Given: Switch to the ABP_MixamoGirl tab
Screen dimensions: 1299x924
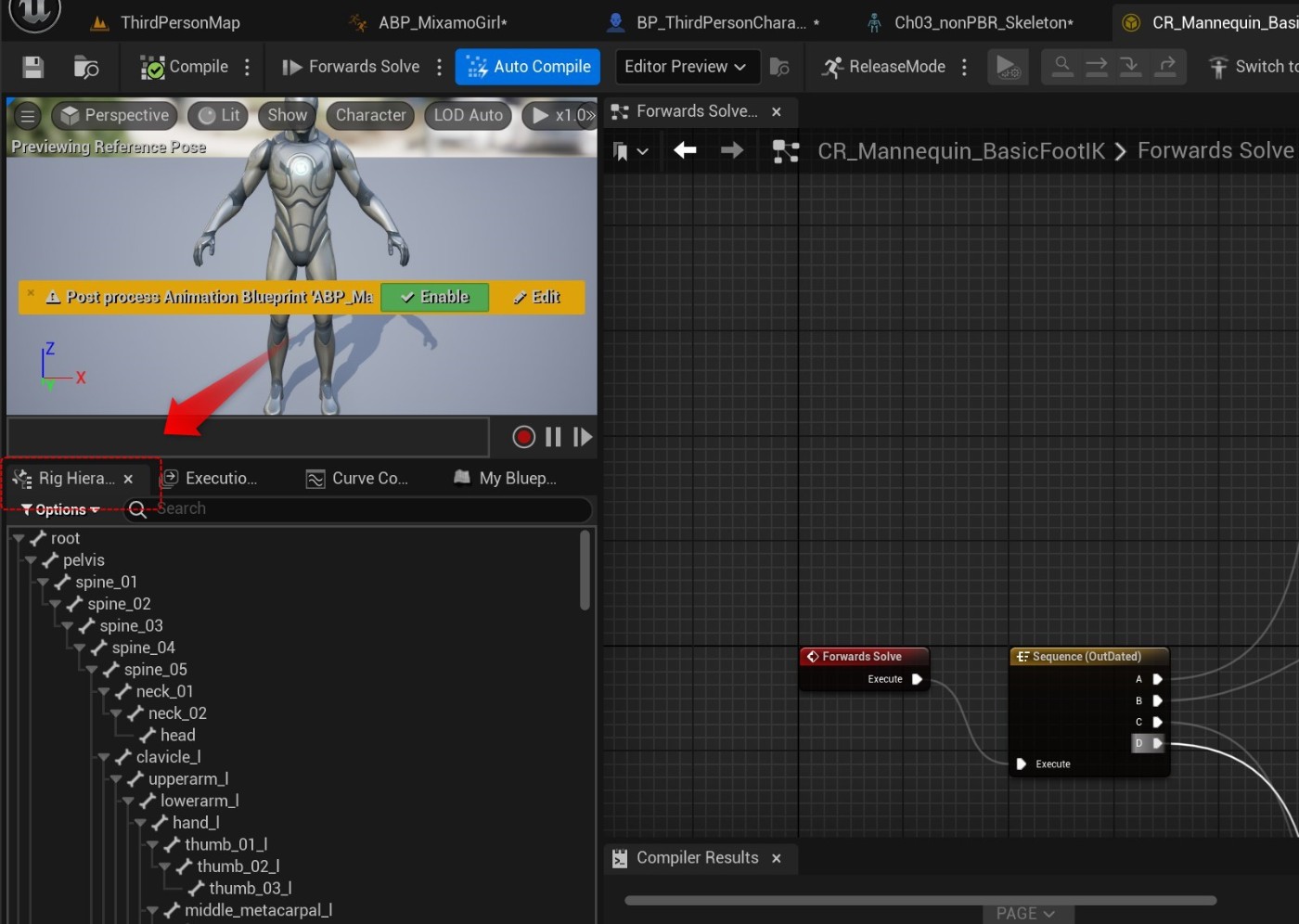Looking at the screenshot, I should pos(442,22).
